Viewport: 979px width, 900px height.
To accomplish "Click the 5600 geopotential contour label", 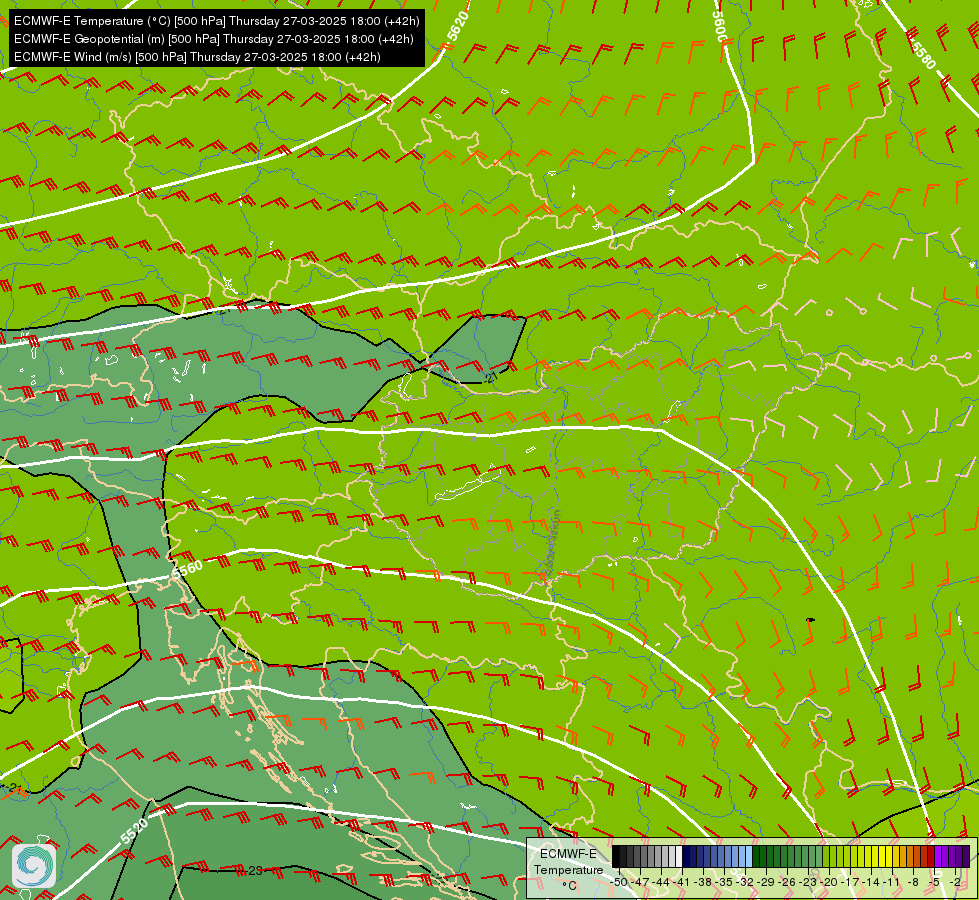I will (720, 26).
